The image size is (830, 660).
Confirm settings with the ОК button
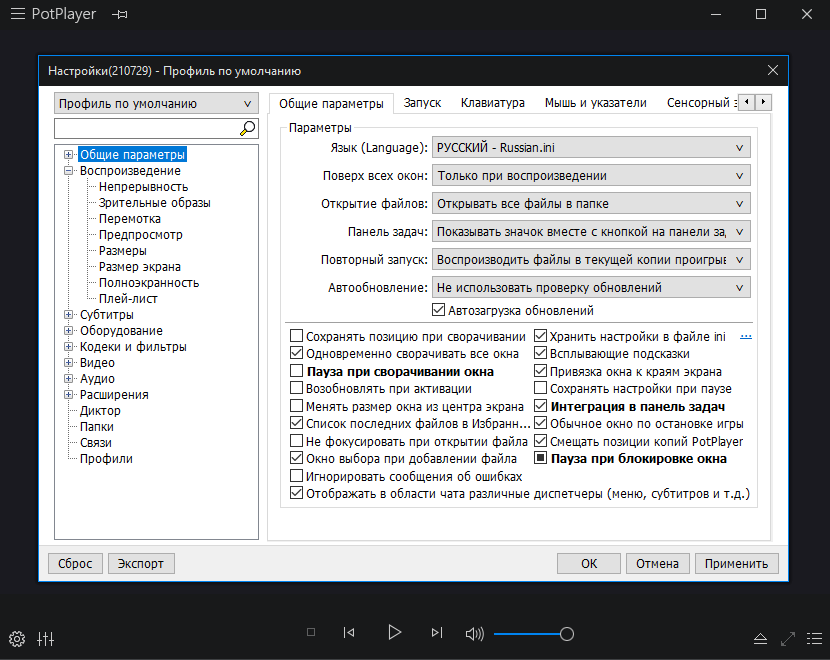pyautogui.click(x=589, y=564)
